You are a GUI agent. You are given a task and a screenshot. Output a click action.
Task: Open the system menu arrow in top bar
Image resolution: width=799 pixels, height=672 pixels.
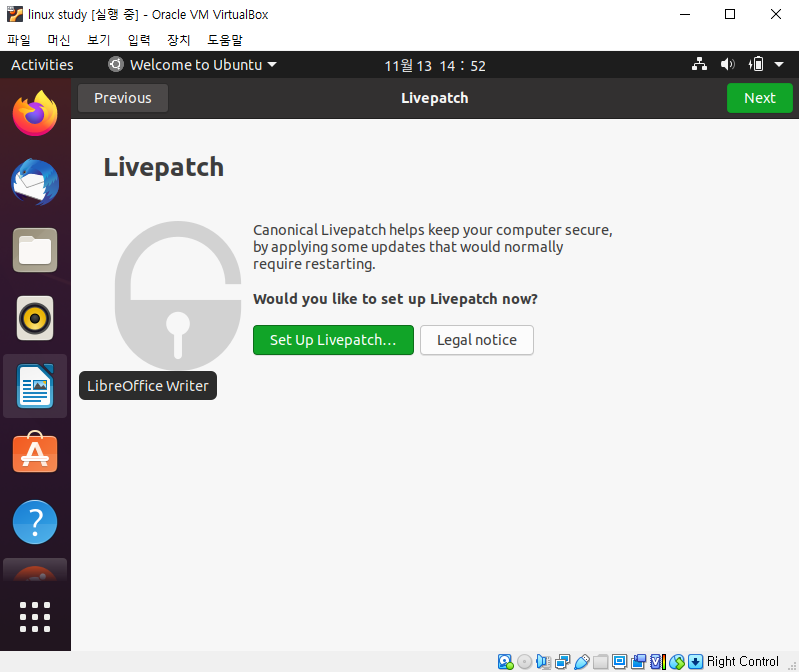779,65
